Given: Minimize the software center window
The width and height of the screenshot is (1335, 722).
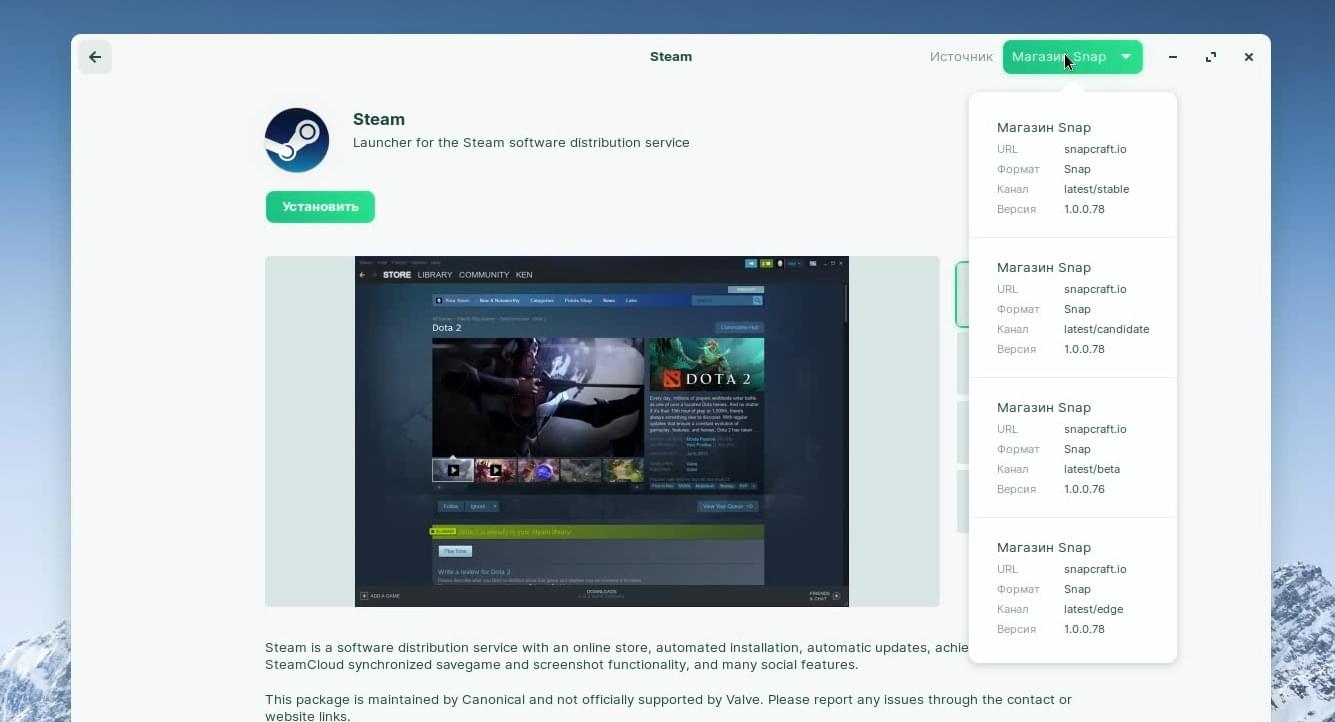Looking at the screenshot, I should click(1173, 57).
